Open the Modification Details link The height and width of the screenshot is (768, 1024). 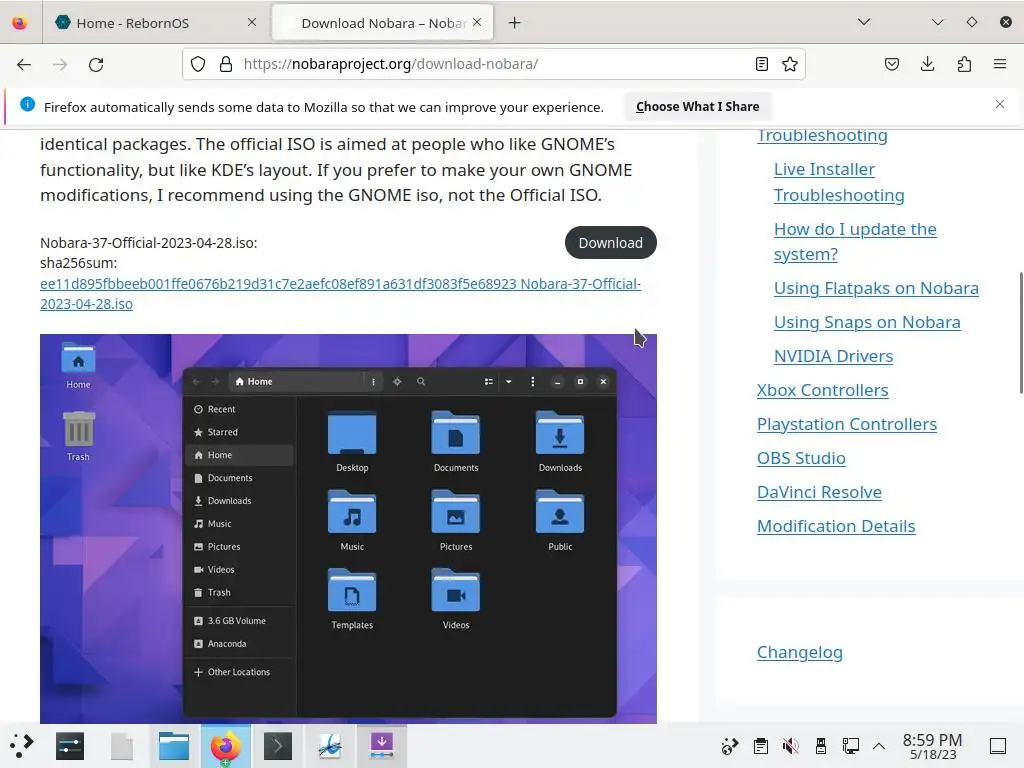836,526
